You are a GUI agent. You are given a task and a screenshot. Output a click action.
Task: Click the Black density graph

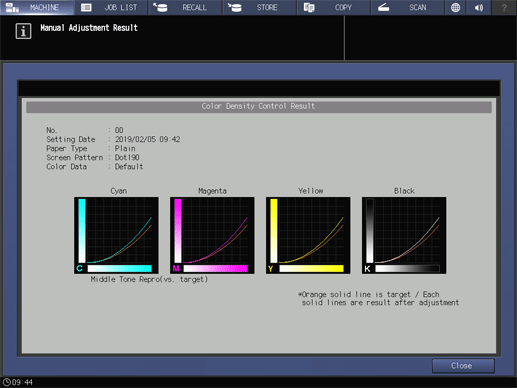point(404,235)
